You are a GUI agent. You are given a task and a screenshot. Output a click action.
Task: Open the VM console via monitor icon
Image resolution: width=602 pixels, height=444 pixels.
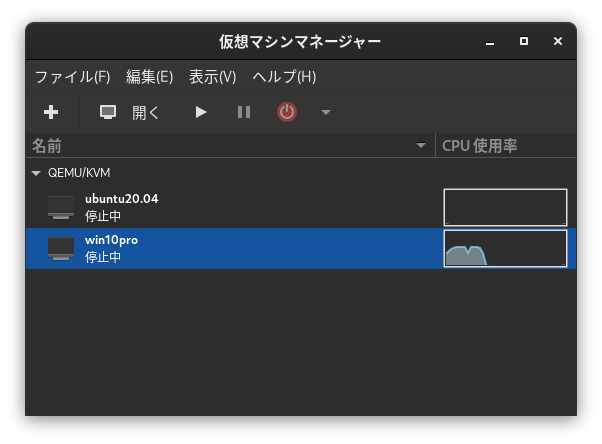pyautogui.click(x=108, y=112)
